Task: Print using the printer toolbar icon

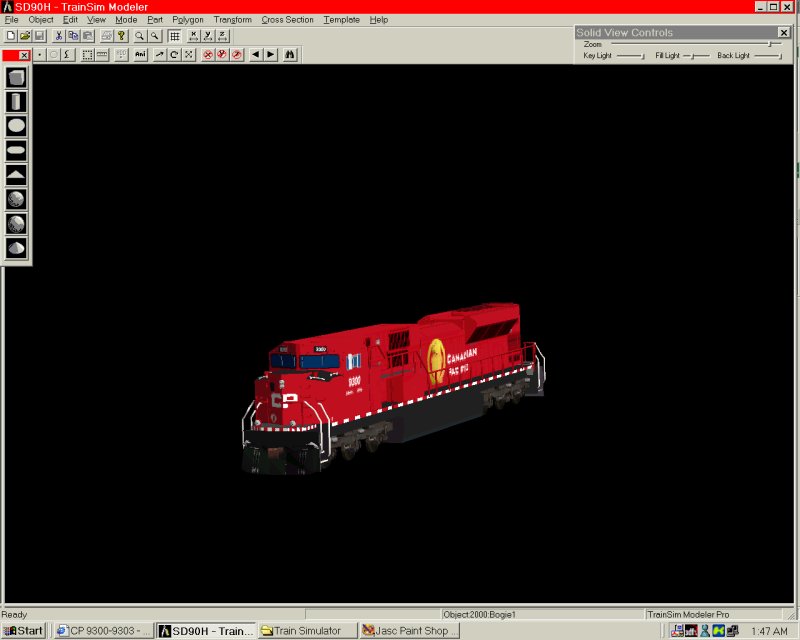Action: (x=107, y=36)
